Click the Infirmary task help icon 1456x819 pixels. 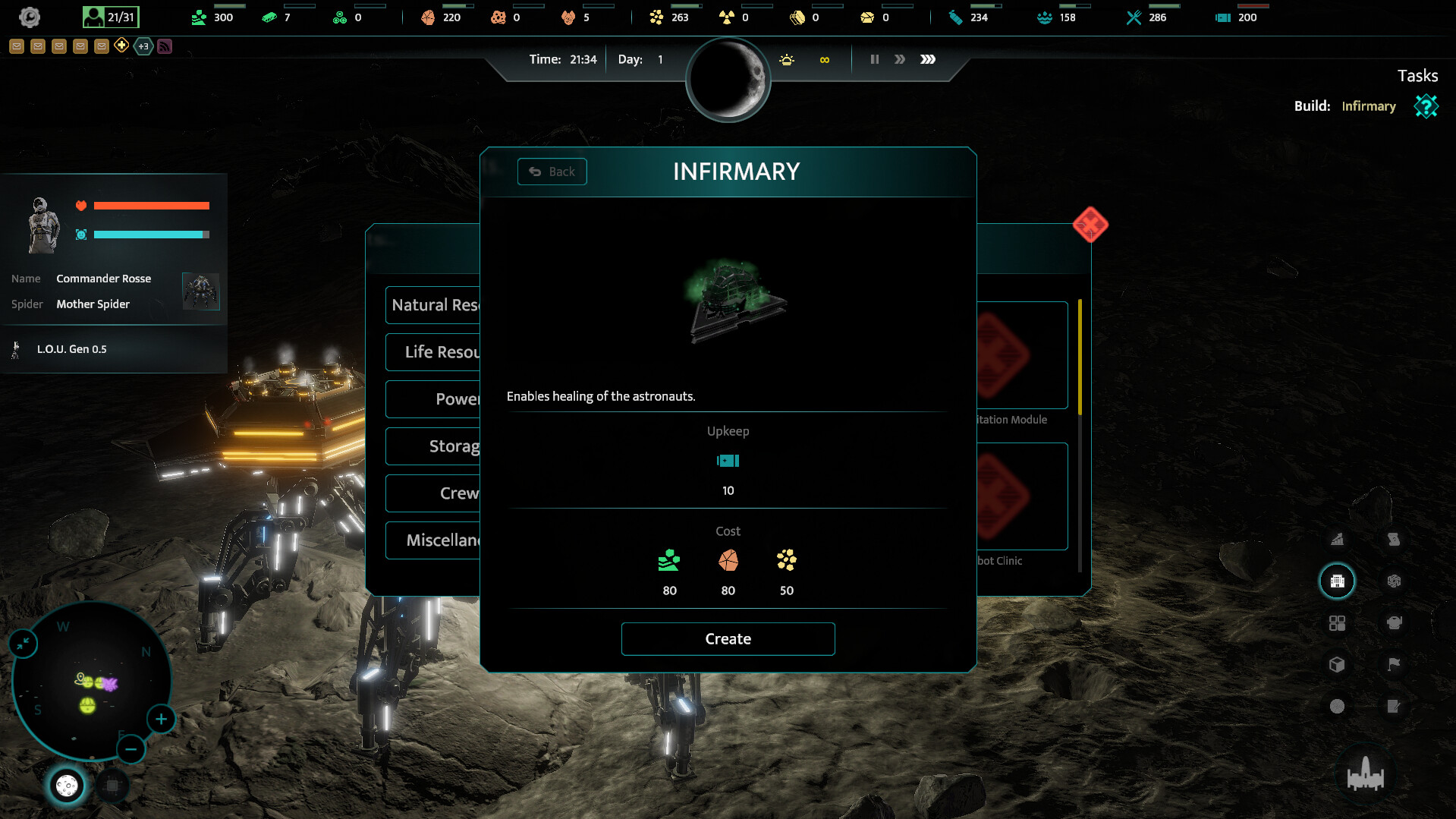coord(1426,106)
